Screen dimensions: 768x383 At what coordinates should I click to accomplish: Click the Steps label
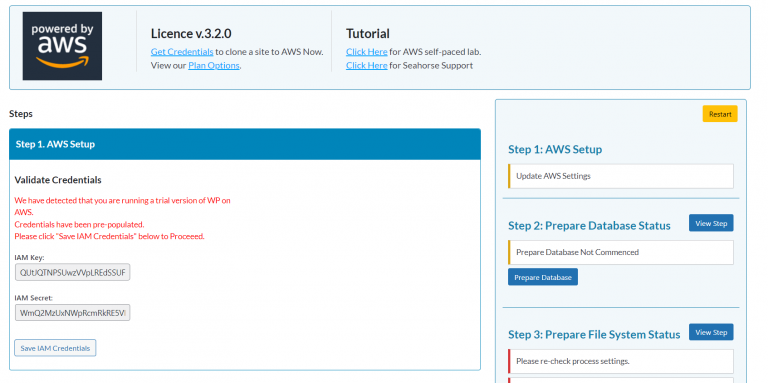click(21, 114)
